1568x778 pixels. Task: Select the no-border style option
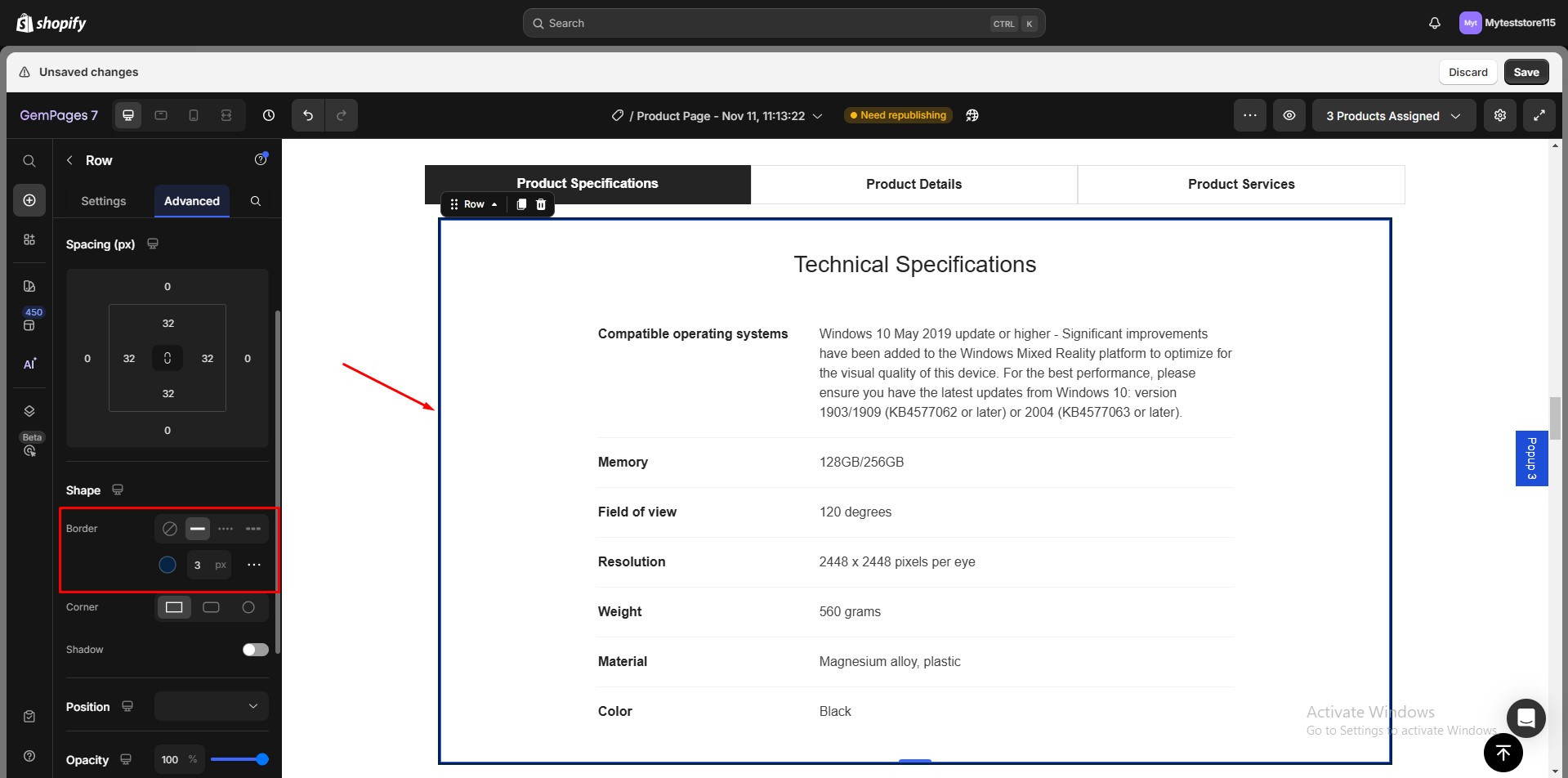(170, 529)
